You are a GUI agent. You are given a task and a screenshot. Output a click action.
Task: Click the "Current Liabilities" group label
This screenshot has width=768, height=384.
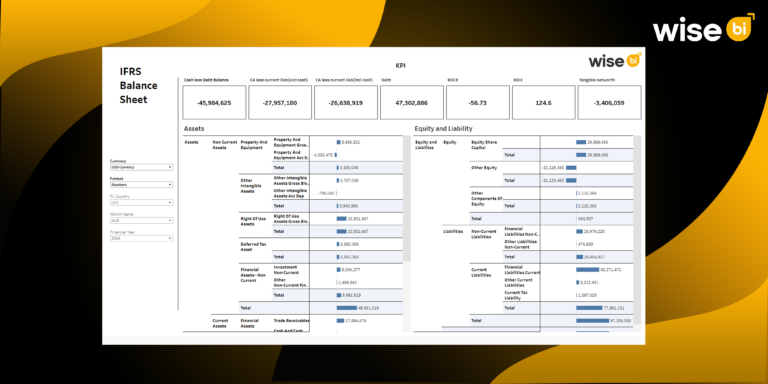481,272
